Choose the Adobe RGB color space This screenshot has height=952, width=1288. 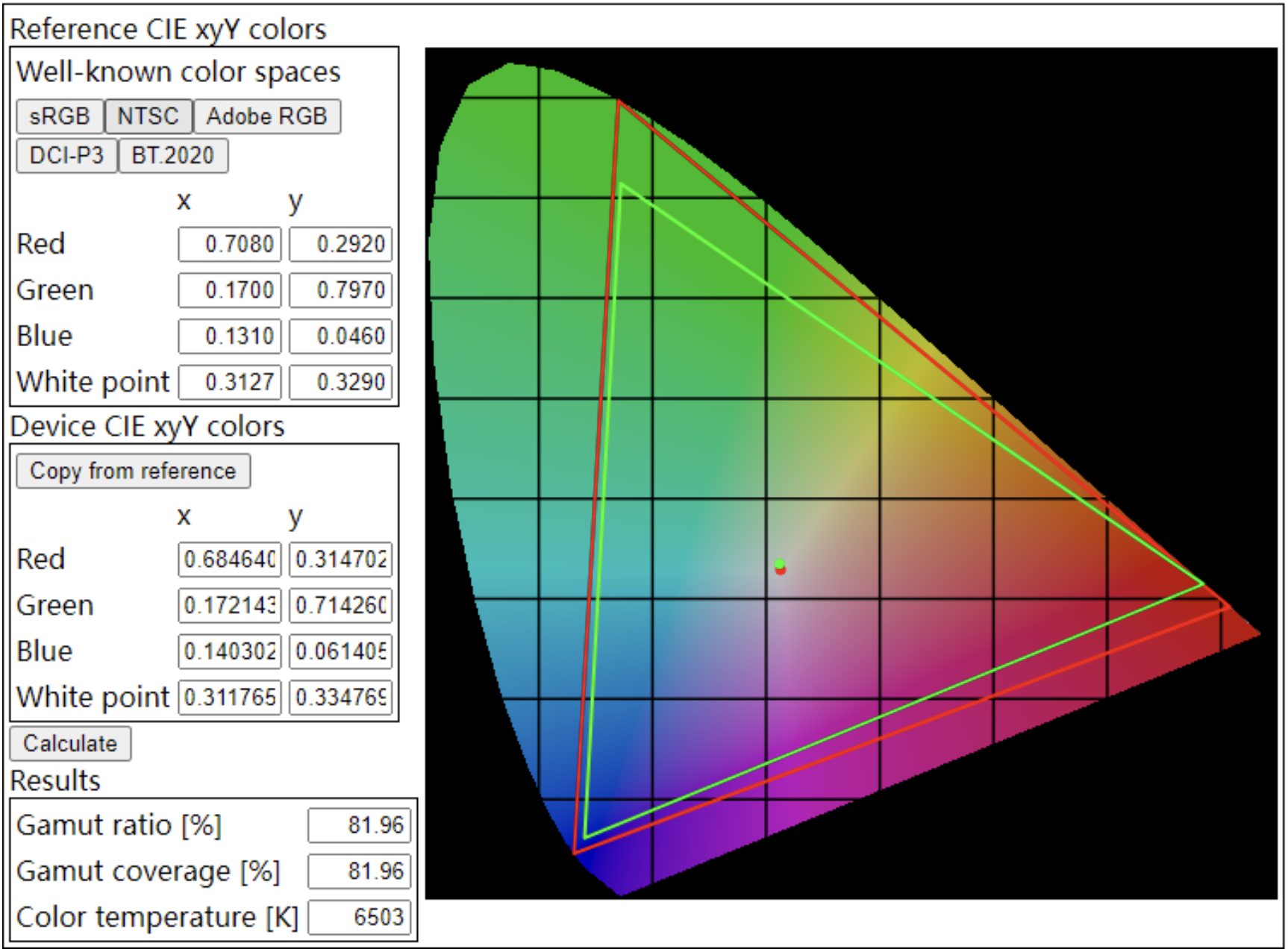[x=267, y=116]
